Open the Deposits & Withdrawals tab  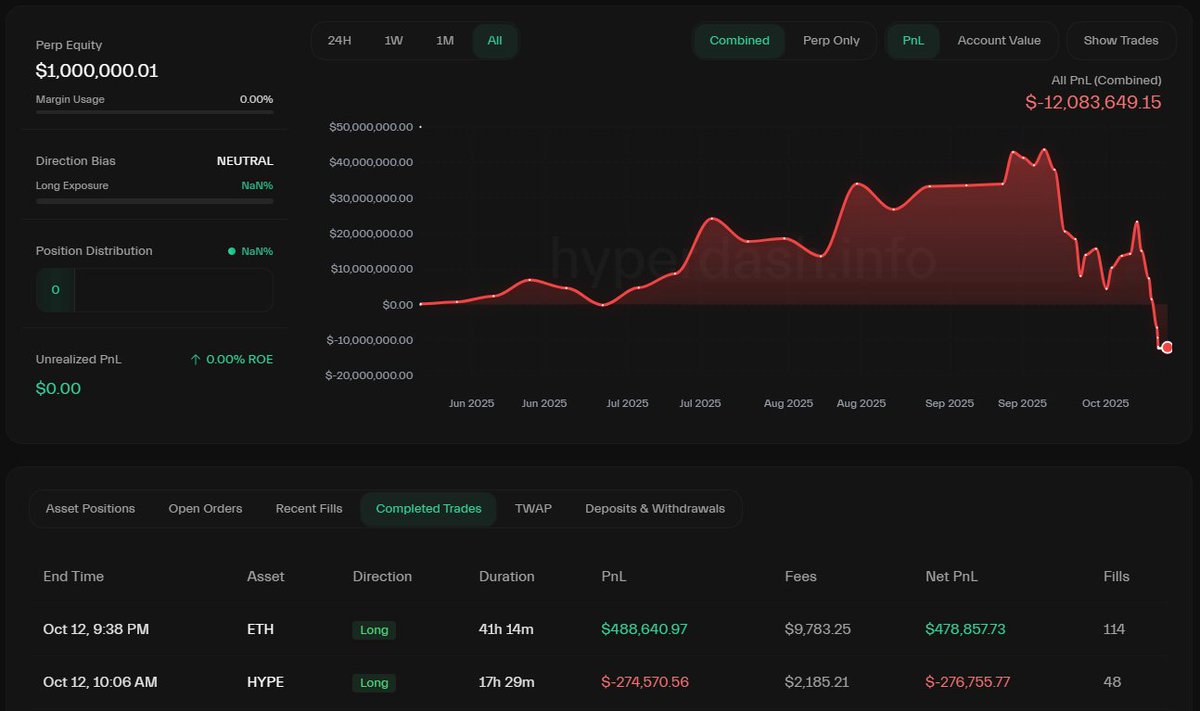655,509
